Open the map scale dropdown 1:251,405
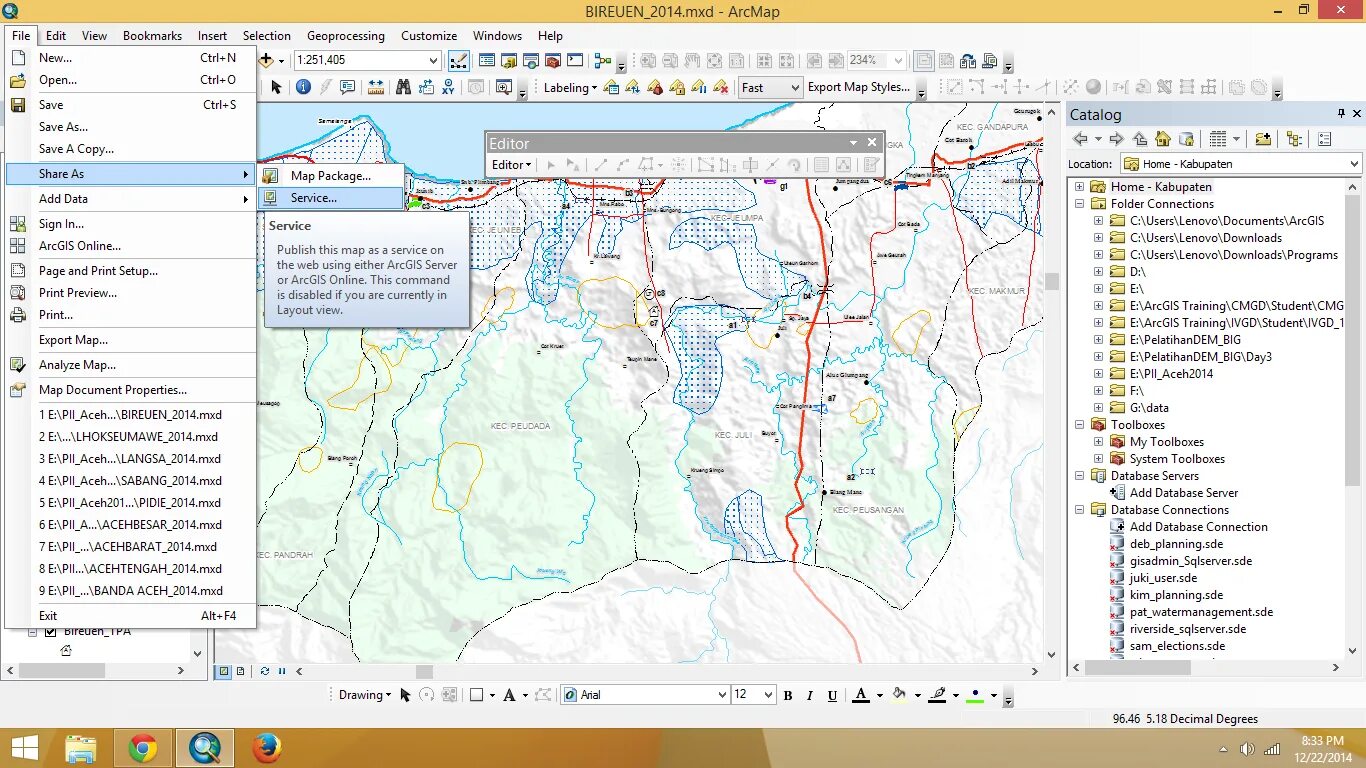The height and width of the screenshot is (768, 1366). click(431, 60)
